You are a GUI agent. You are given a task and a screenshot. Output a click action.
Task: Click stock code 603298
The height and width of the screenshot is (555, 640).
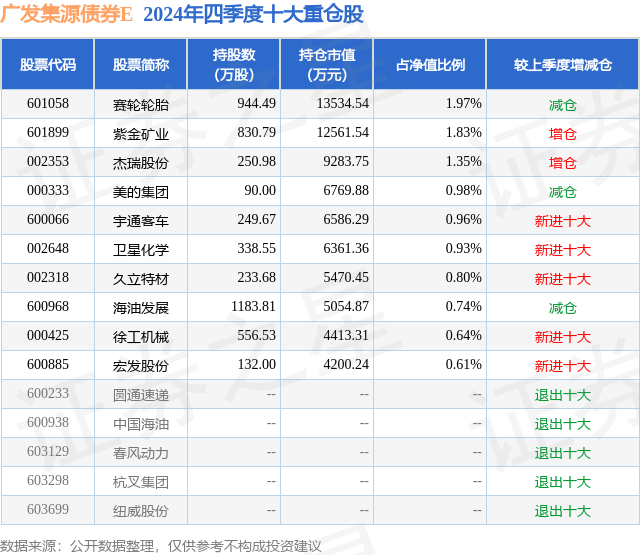tap(48, 480)
